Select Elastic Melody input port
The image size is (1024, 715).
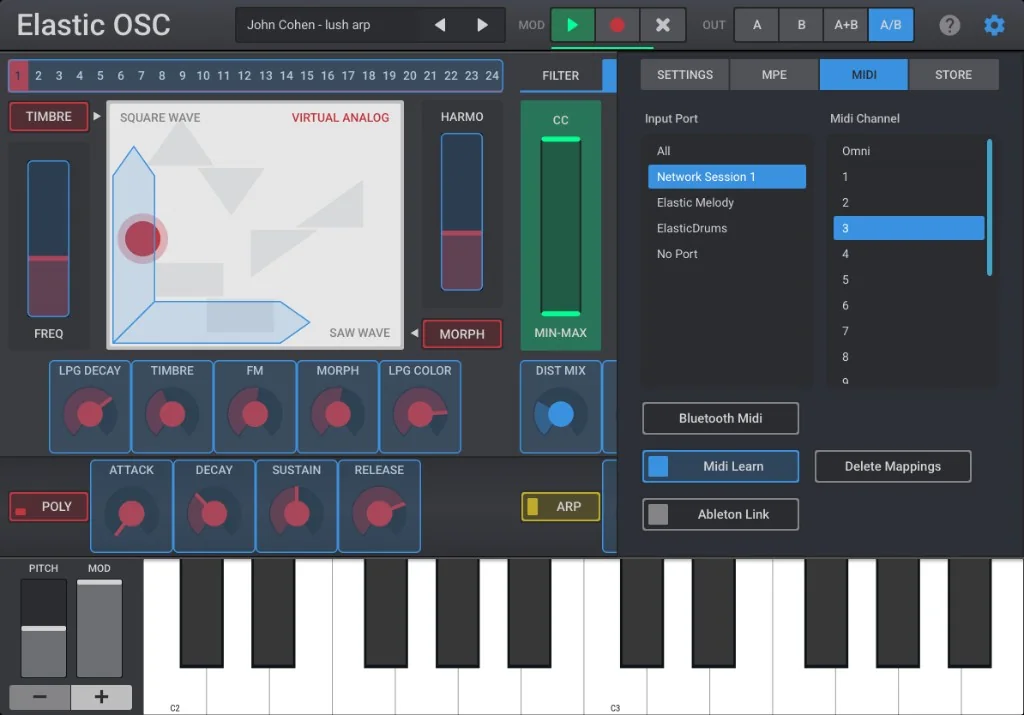(726, 202)
